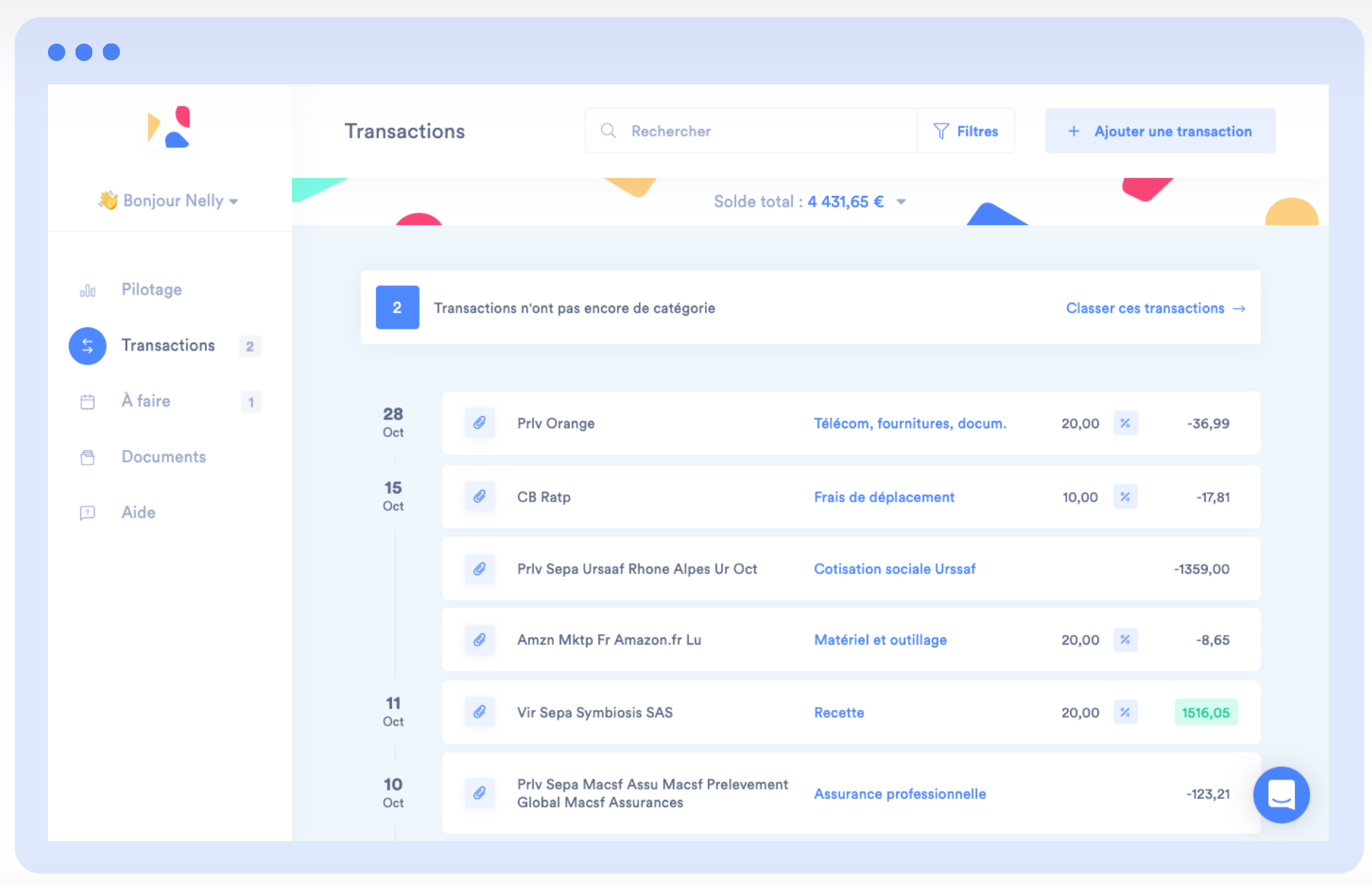Click the blue uncategorized count badge showing 2

397,308
